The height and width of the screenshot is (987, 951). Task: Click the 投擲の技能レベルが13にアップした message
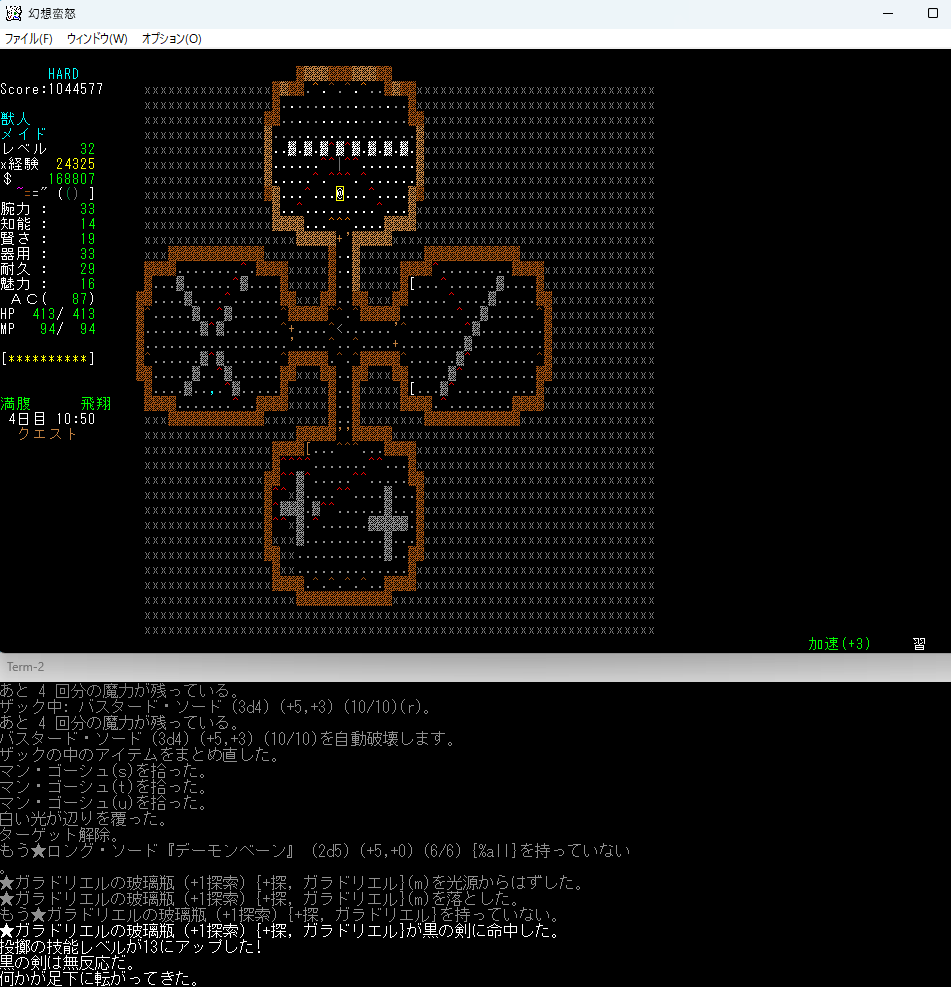(132, 946)
